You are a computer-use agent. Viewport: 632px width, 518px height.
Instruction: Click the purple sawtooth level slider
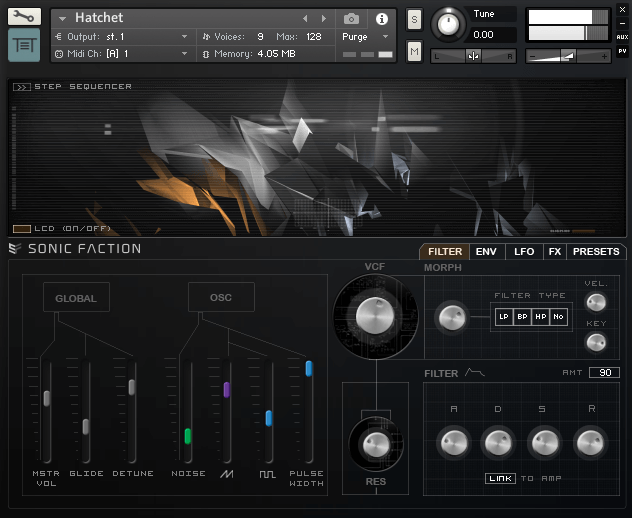227,390
